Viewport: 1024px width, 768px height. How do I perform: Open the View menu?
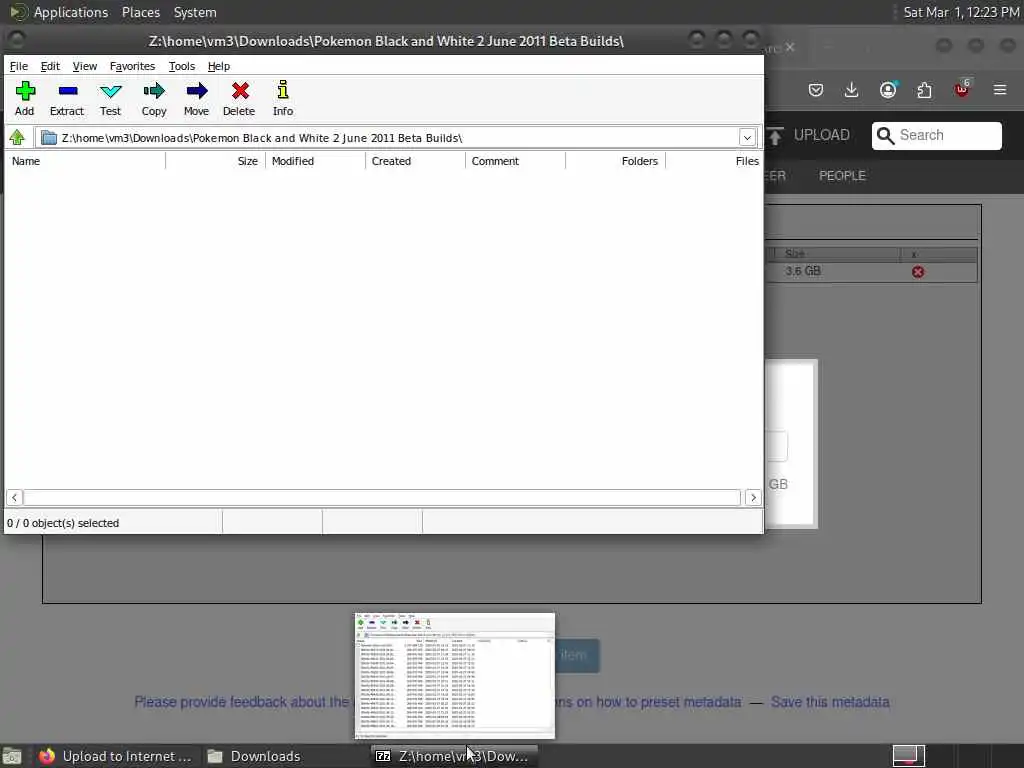(x=84, y=66)
